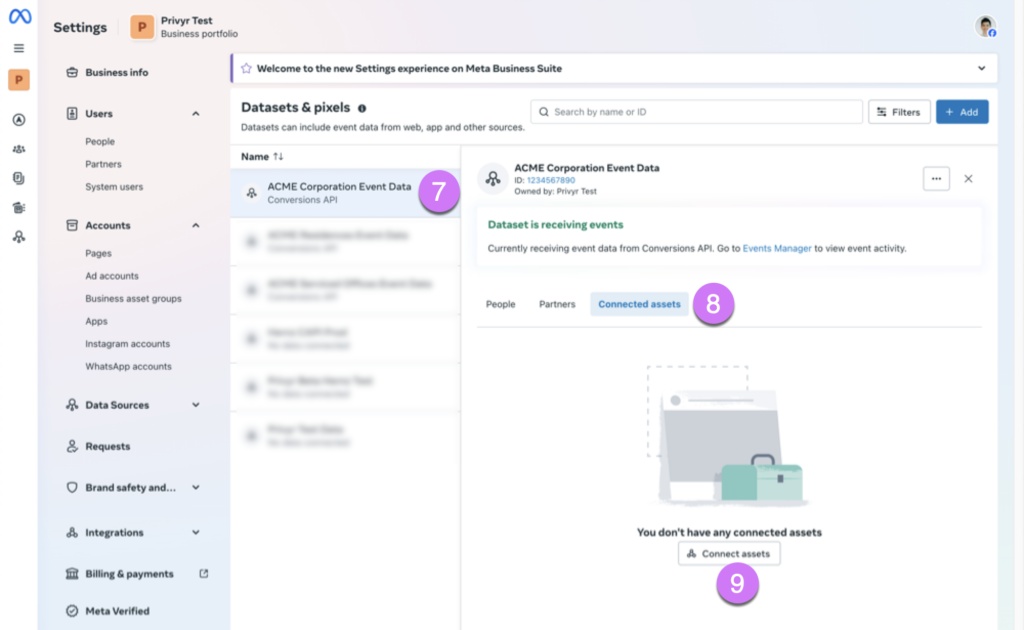Screen dimensions: 1024x630
Task: Follow the Events Manager link
Action: [x=777, y=249]
